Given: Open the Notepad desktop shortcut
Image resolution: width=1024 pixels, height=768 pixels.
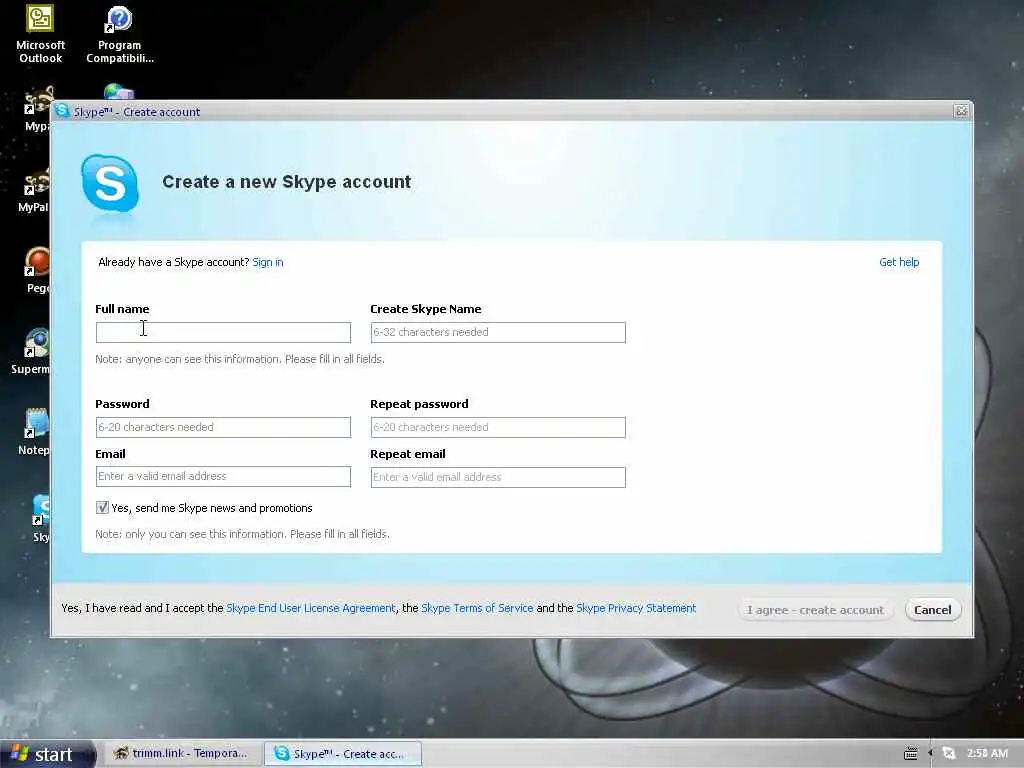Looking at the screenshot, I should (x=36, y=432).
